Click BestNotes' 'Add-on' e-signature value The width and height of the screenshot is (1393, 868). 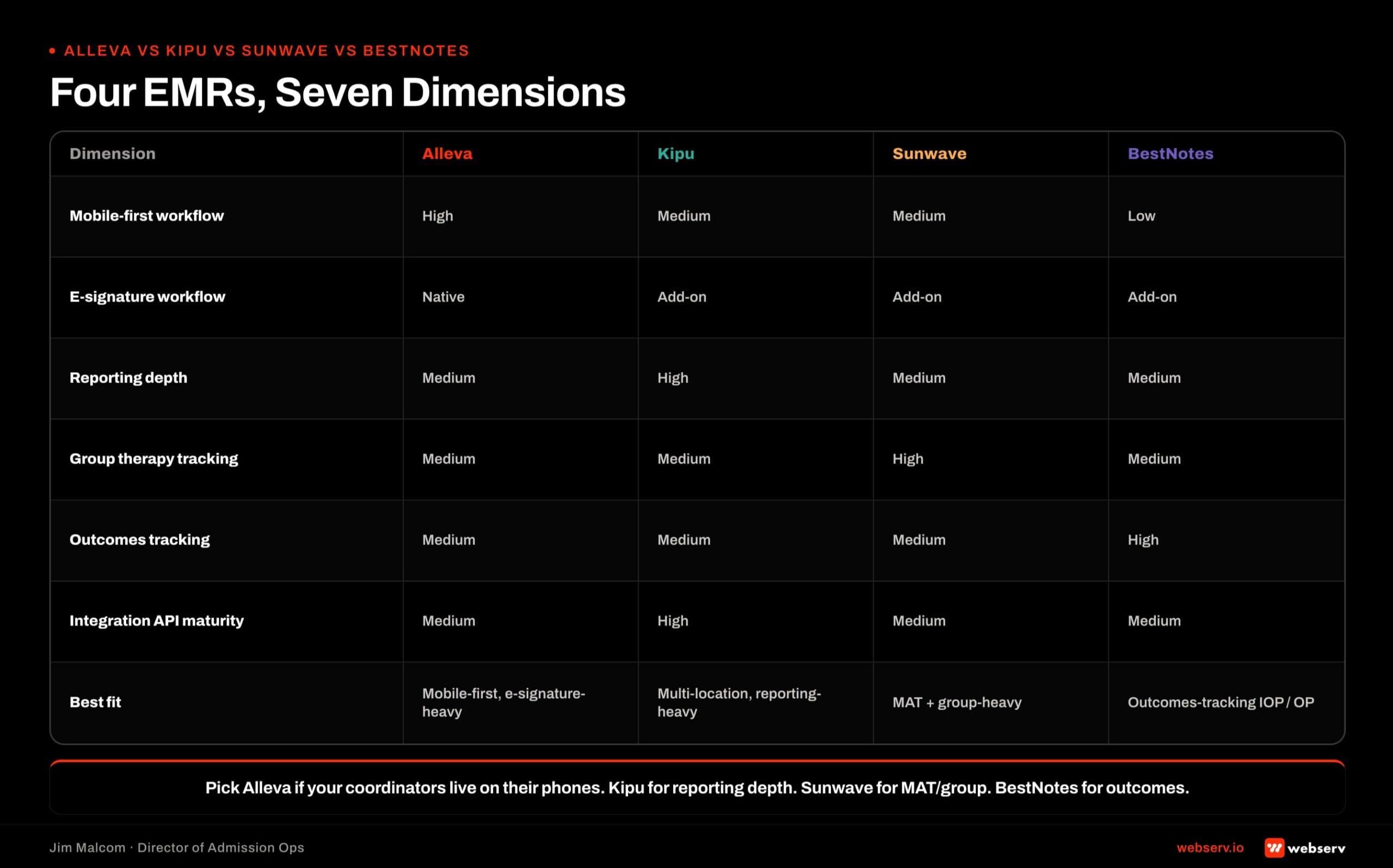point(1152,297)
